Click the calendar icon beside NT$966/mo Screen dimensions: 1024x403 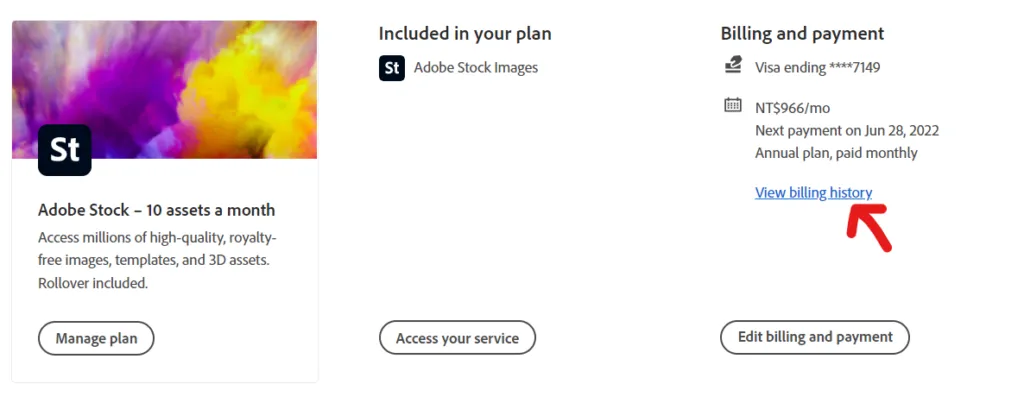click(733, 105)
